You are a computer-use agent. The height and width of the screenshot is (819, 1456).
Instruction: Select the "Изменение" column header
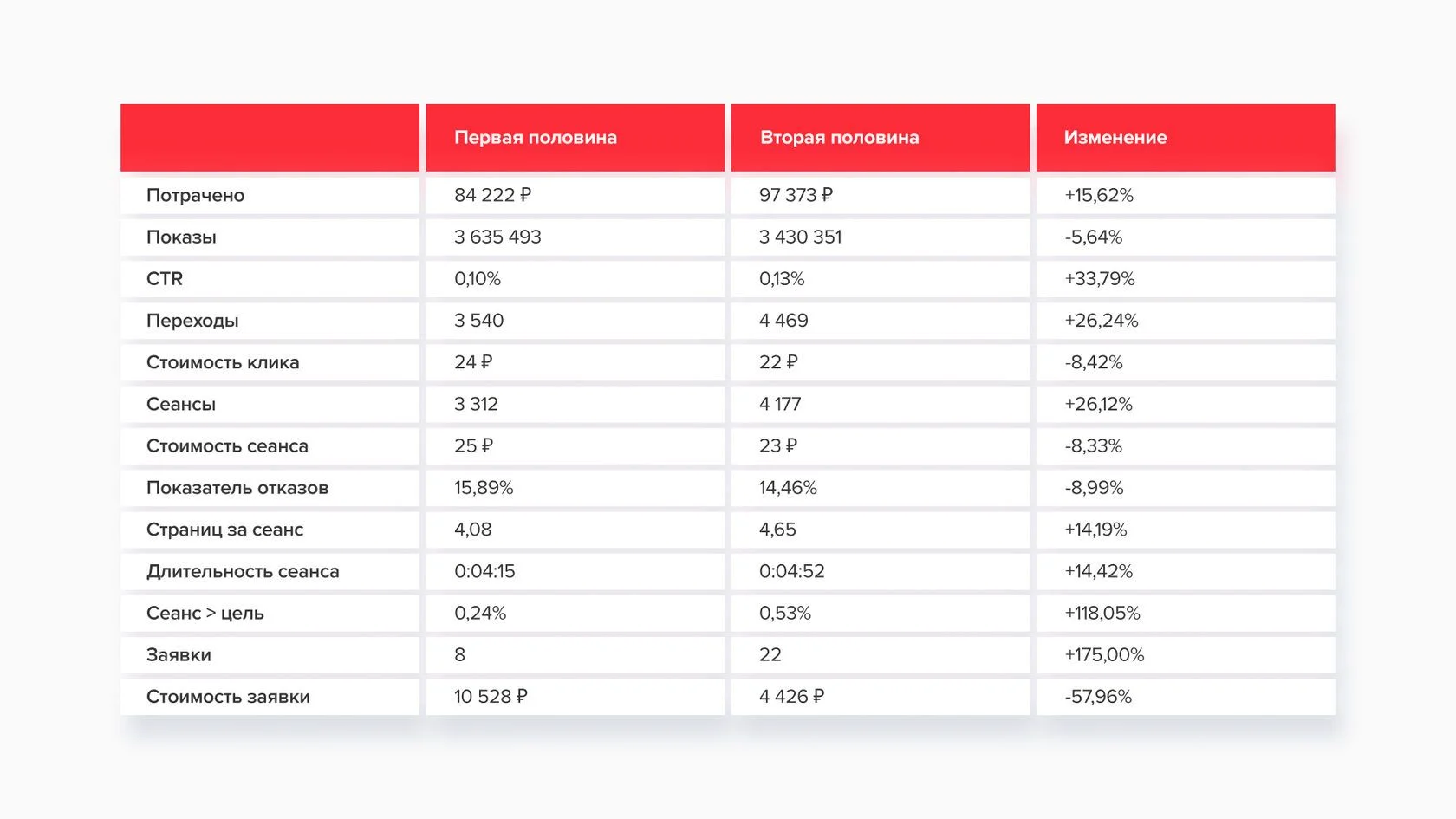(1115, 138)
